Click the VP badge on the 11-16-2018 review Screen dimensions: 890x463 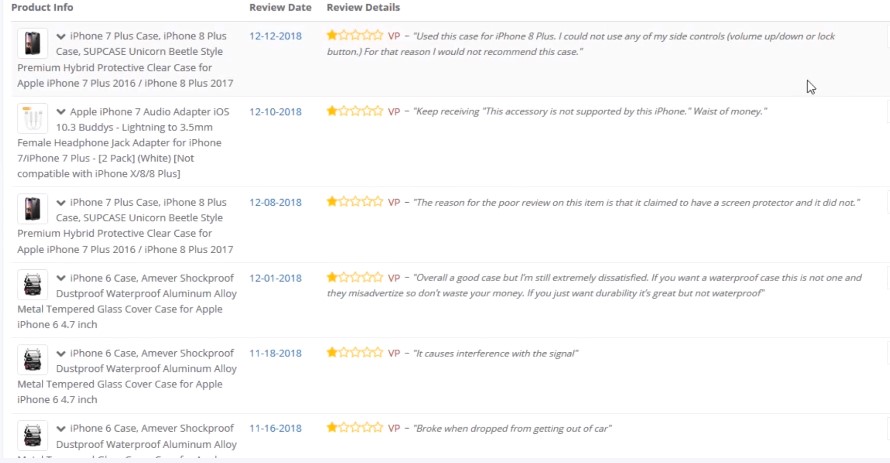click(394, 428)
